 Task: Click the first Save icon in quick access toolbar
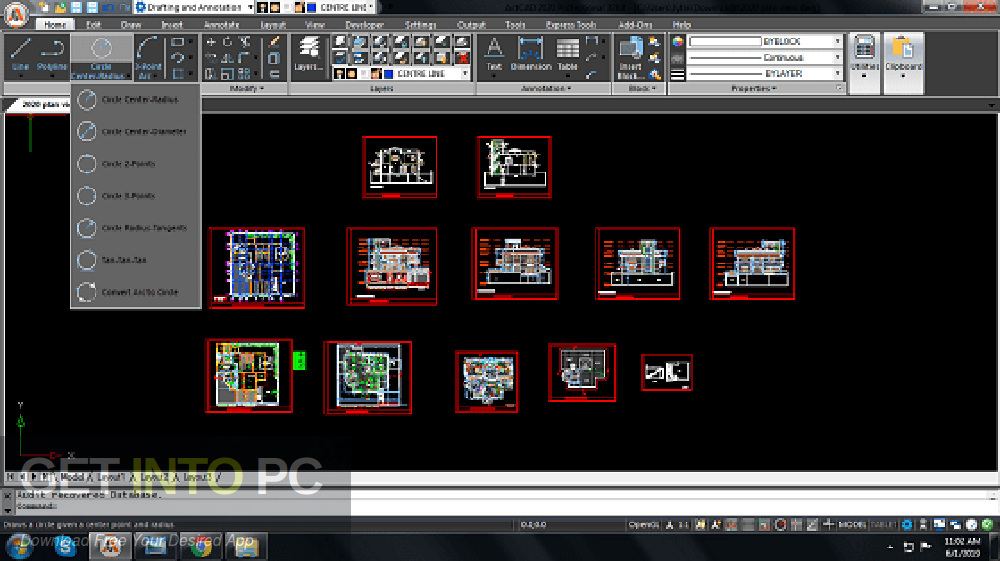(x=76, y=8)
